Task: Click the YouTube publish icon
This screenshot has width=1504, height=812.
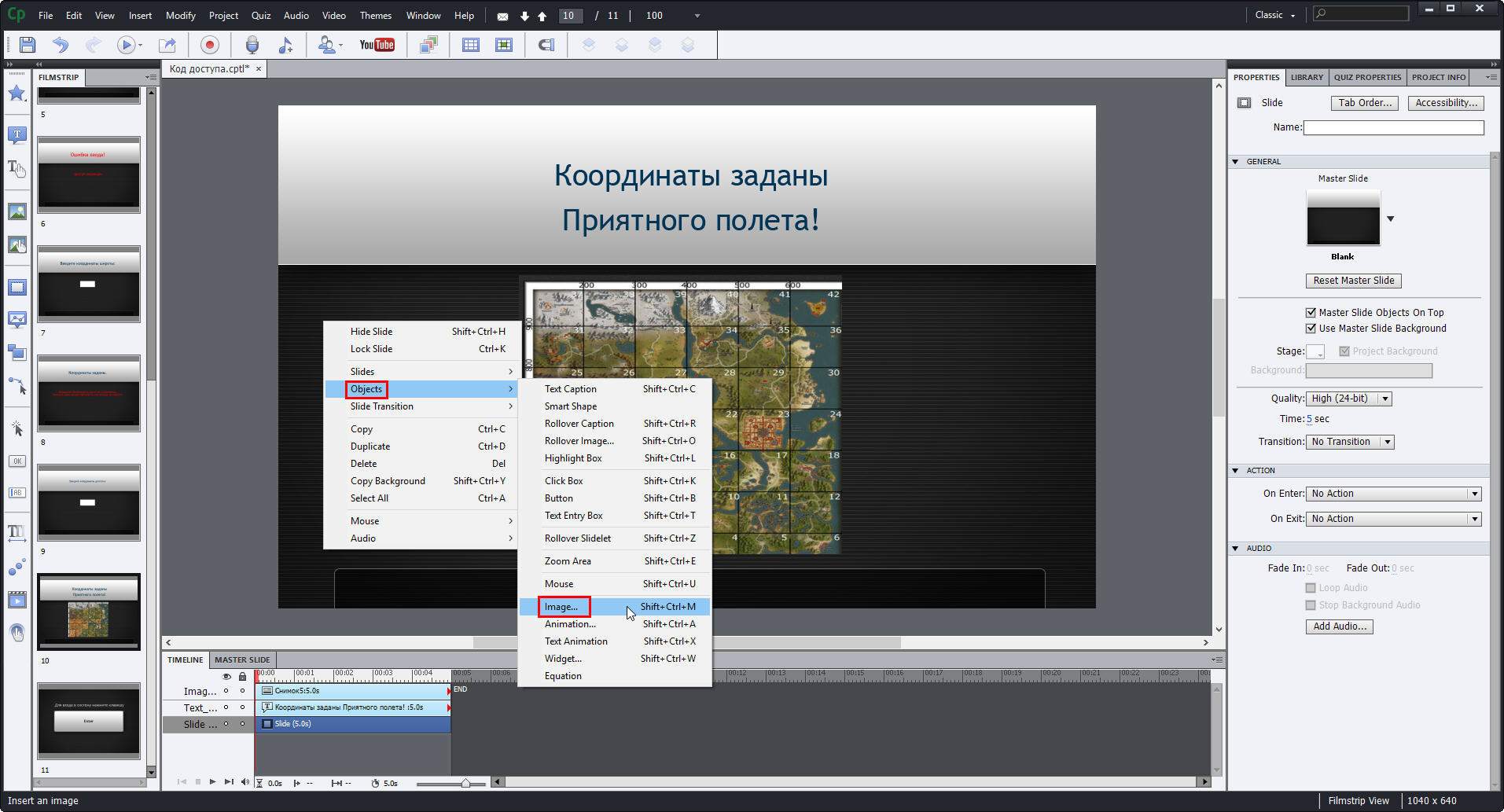Action: coord(377,45)
